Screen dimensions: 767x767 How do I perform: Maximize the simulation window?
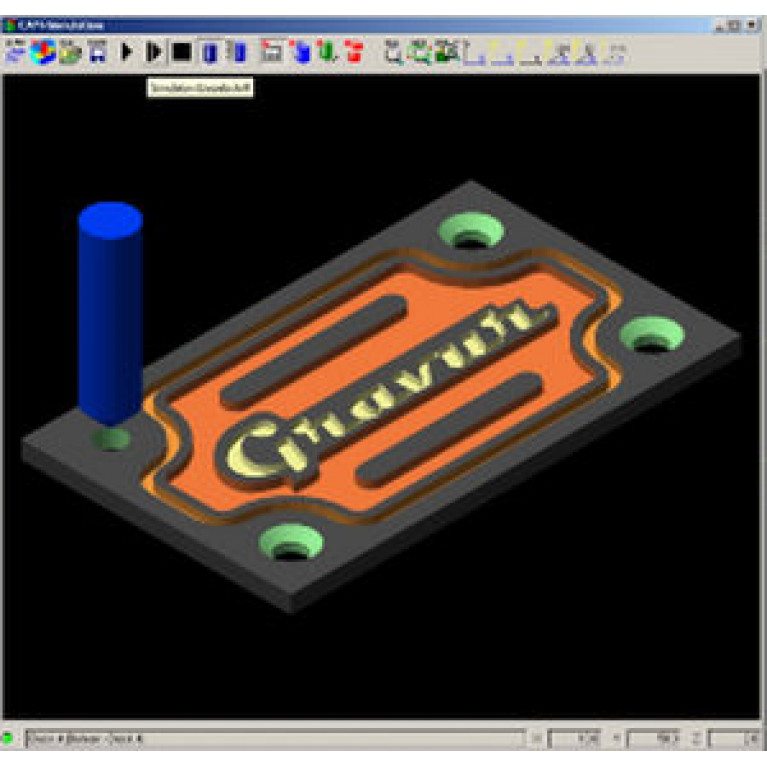tap(734, 25)
